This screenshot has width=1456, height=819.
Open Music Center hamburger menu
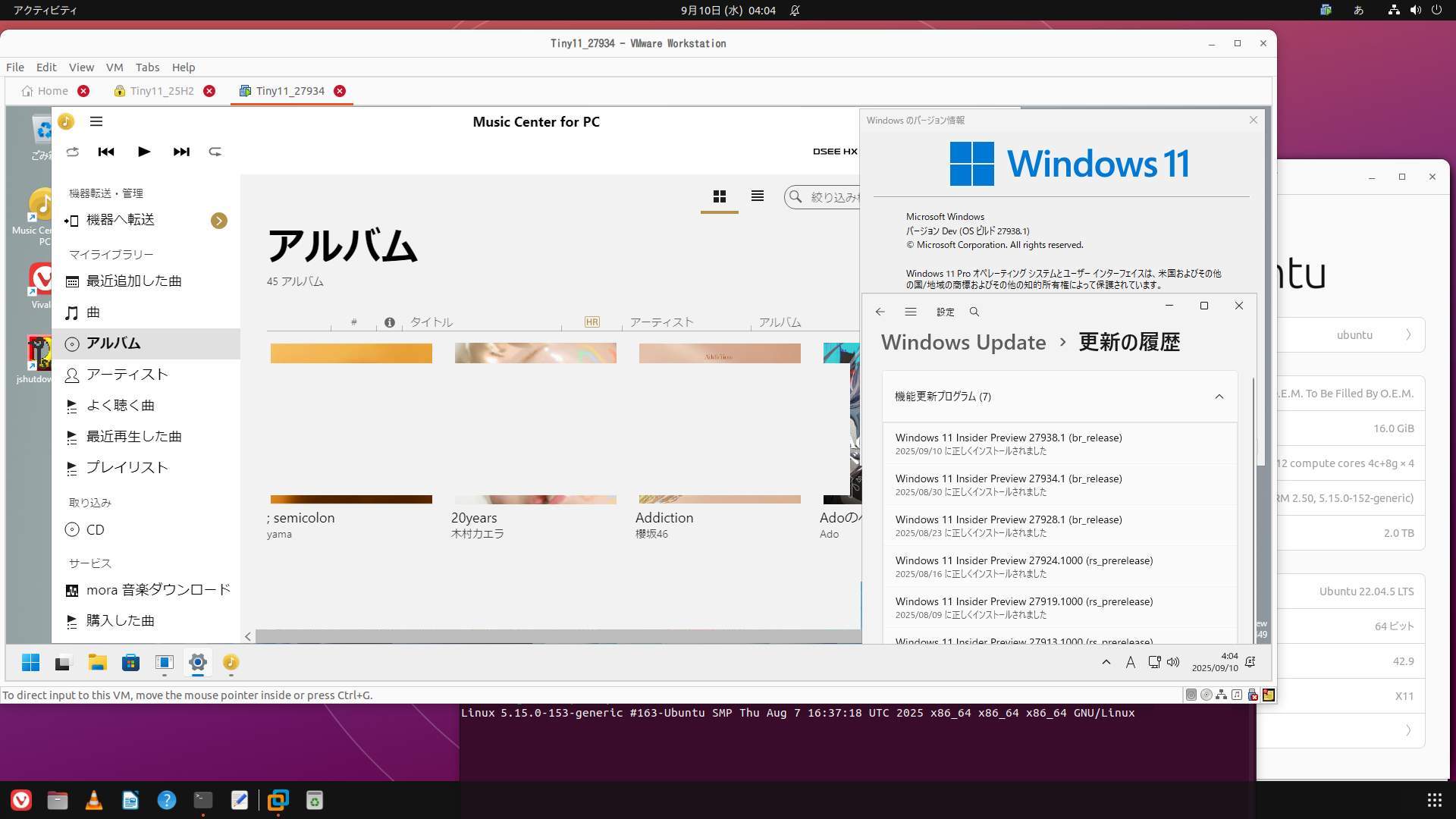click(x=96, y=121)
